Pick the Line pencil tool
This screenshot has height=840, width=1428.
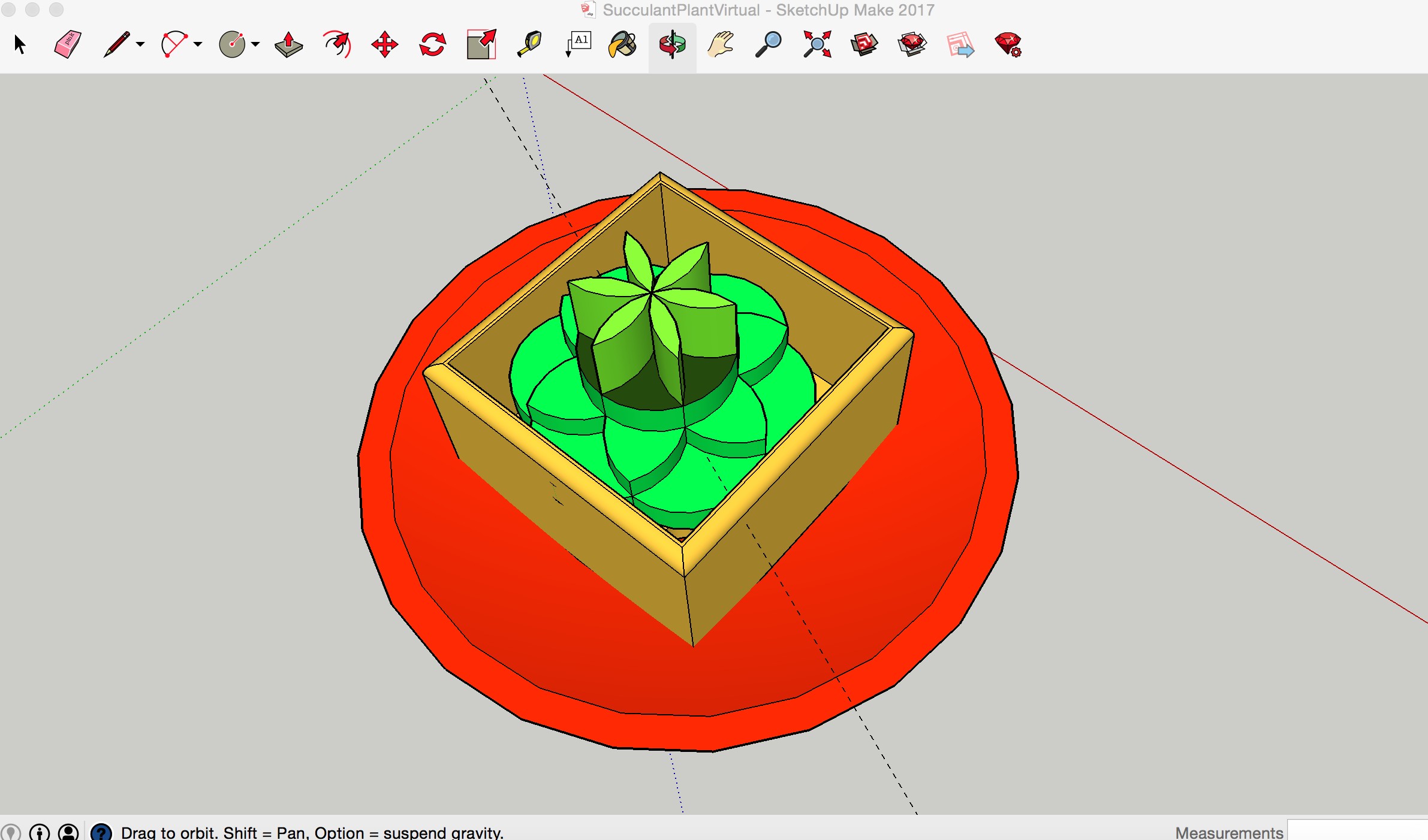[116, 45]
